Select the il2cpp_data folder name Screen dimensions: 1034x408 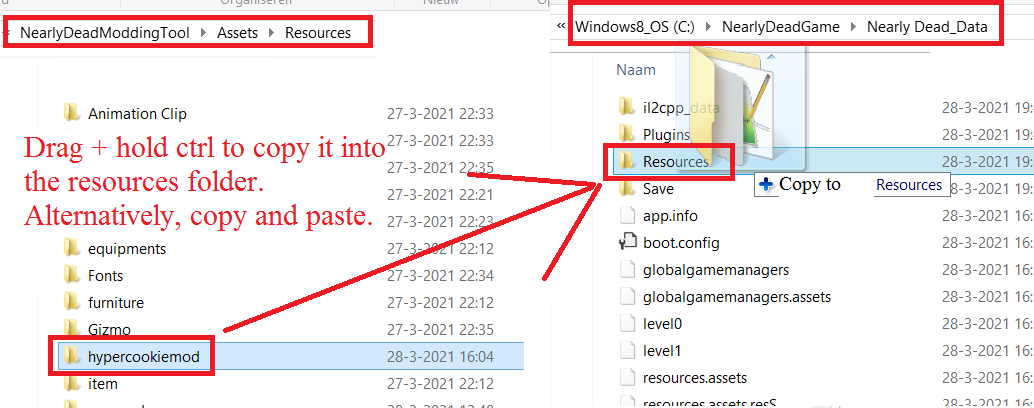click(681, 107)
